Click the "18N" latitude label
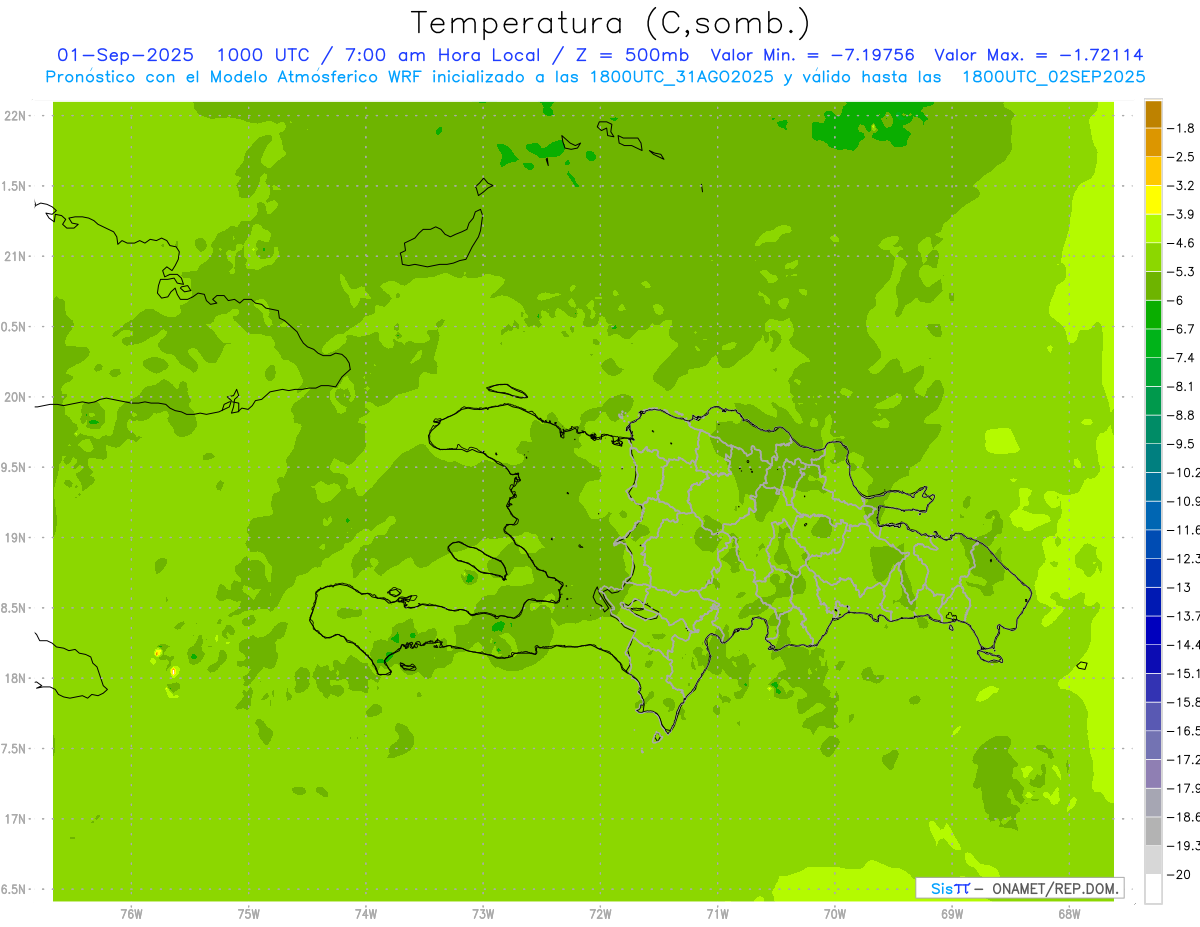This screenshot has width=1200, height=927. (14, 678)
